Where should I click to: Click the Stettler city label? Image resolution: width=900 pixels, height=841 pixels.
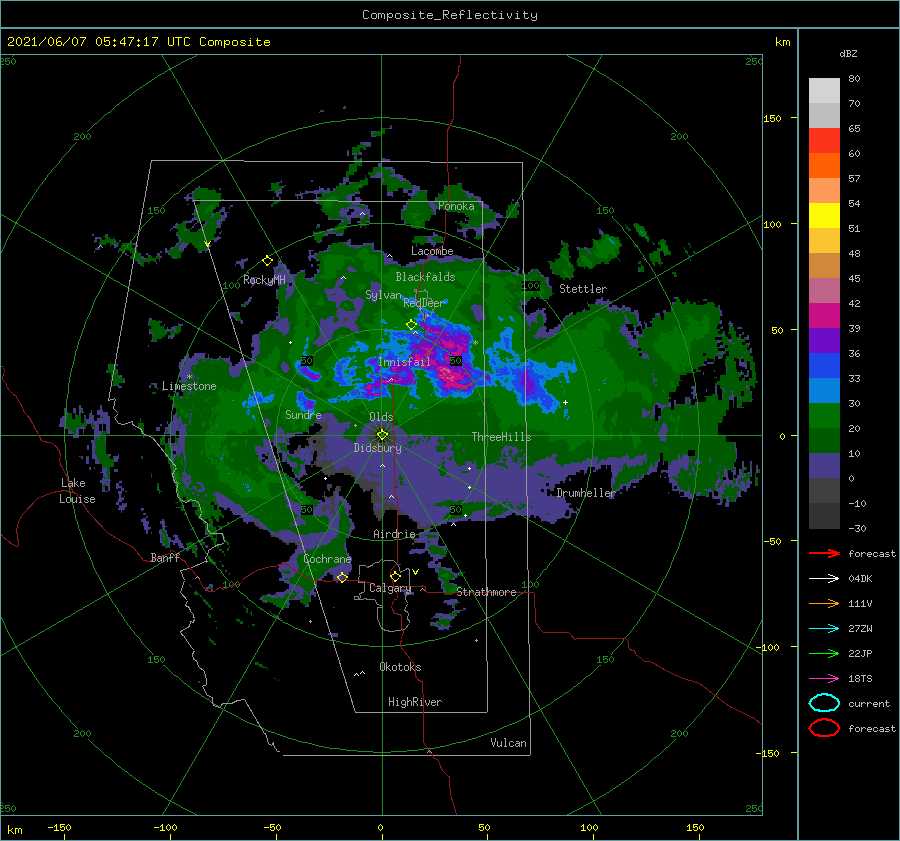[x=583, y=289]
